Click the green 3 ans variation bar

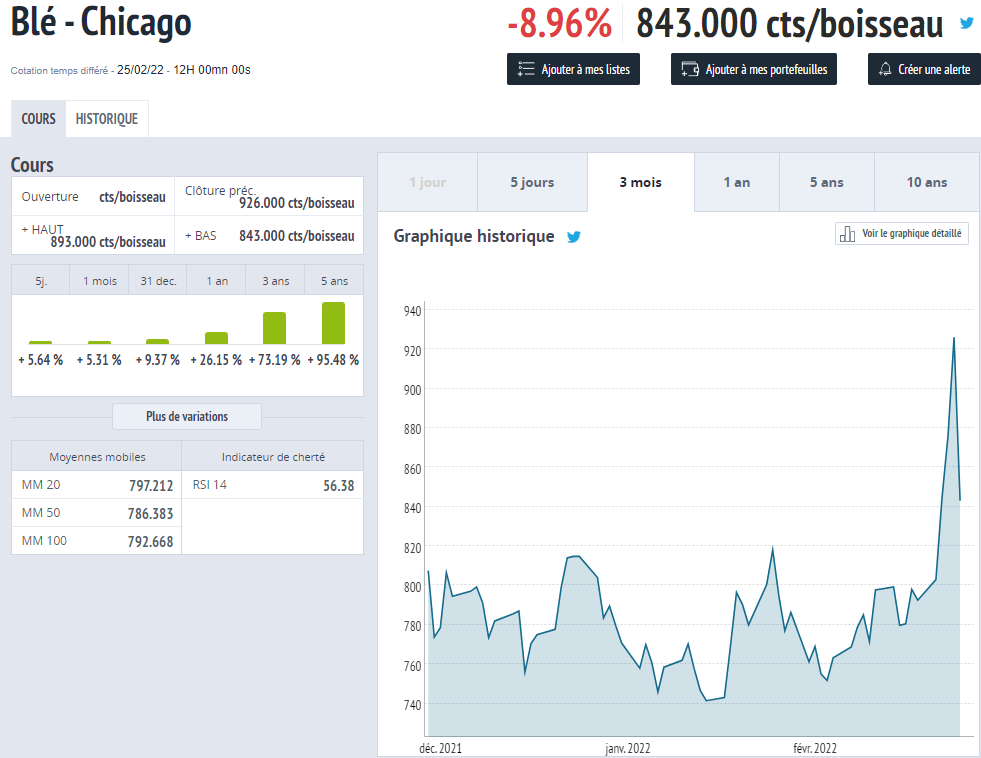click(275, 328)
